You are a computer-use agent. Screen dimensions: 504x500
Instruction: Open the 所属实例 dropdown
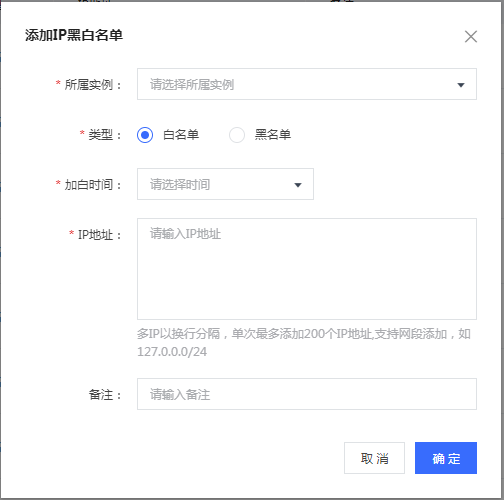coord(307,84)
